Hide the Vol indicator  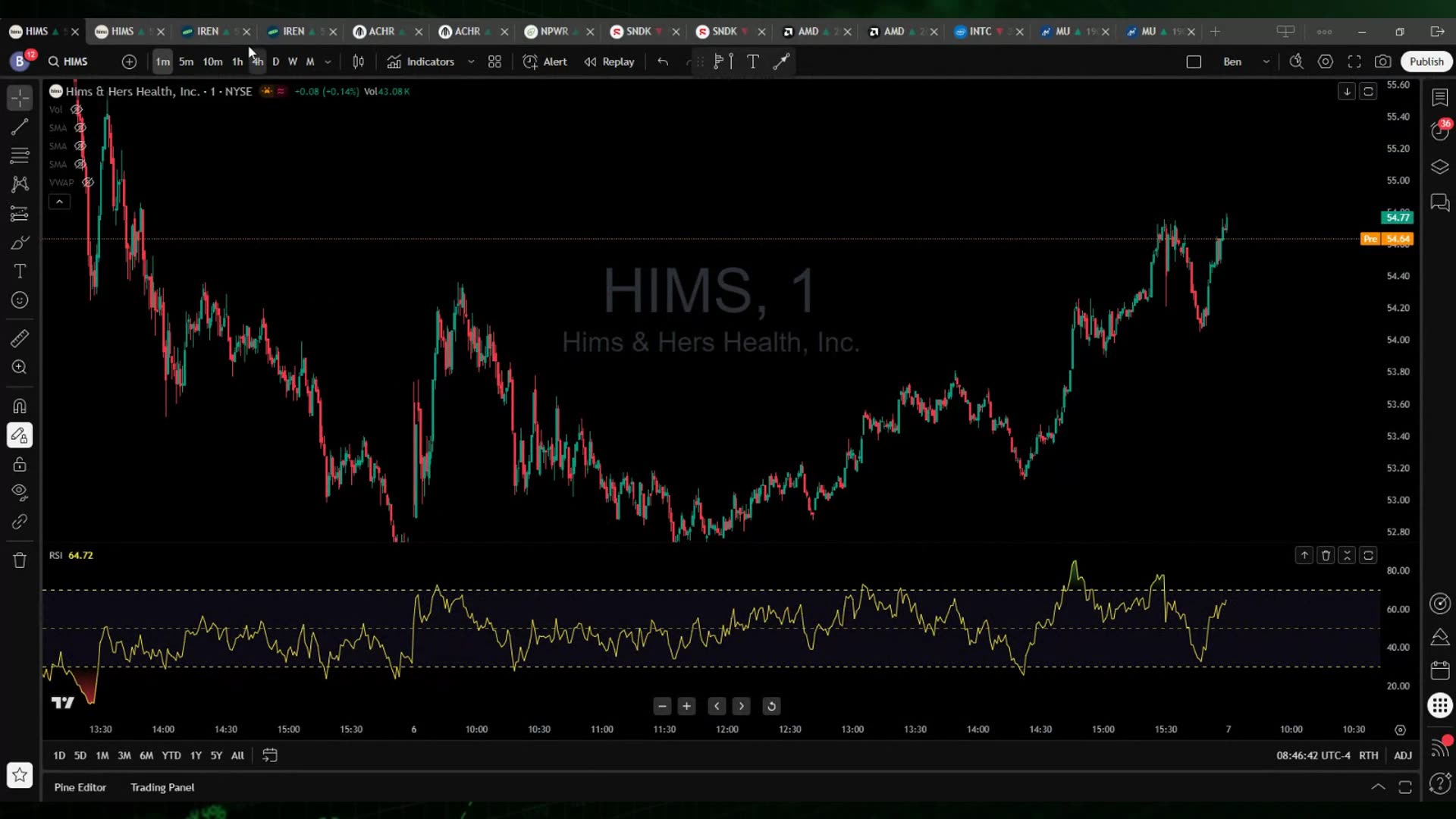pos(76,109)
